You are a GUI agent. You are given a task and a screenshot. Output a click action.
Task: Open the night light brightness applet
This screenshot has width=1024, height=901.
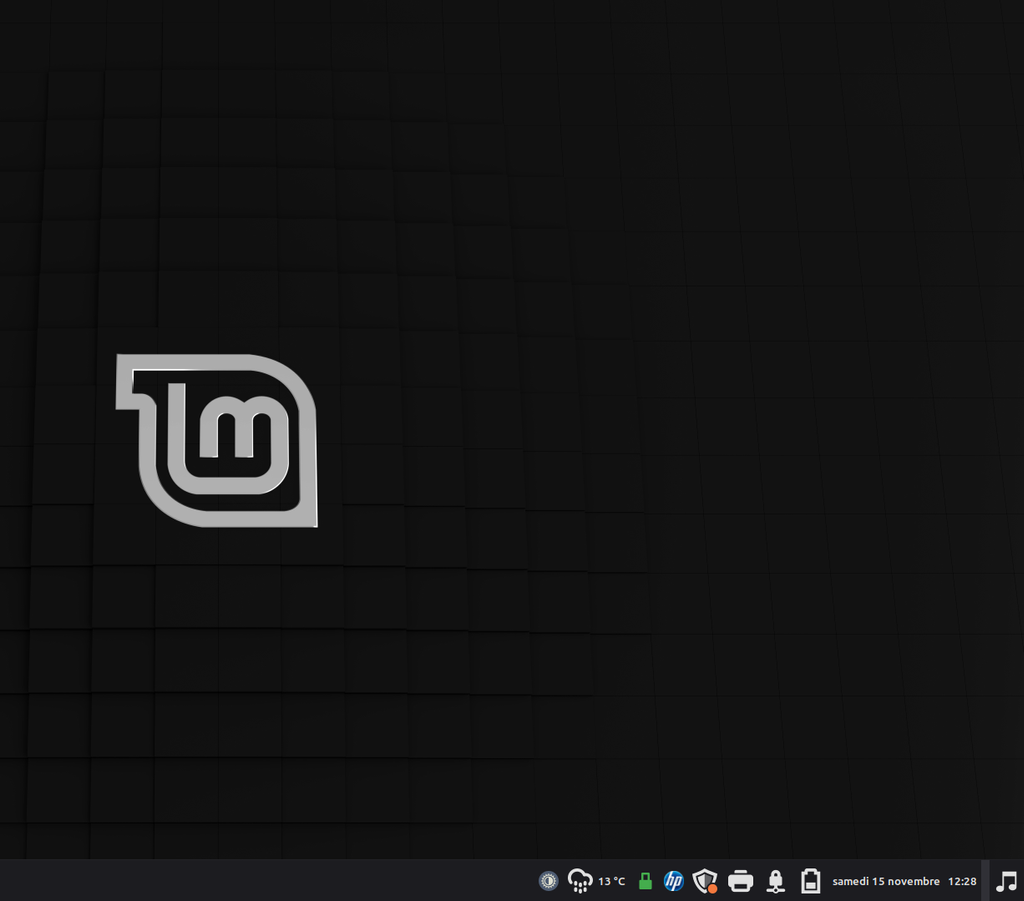pos(548,881)
